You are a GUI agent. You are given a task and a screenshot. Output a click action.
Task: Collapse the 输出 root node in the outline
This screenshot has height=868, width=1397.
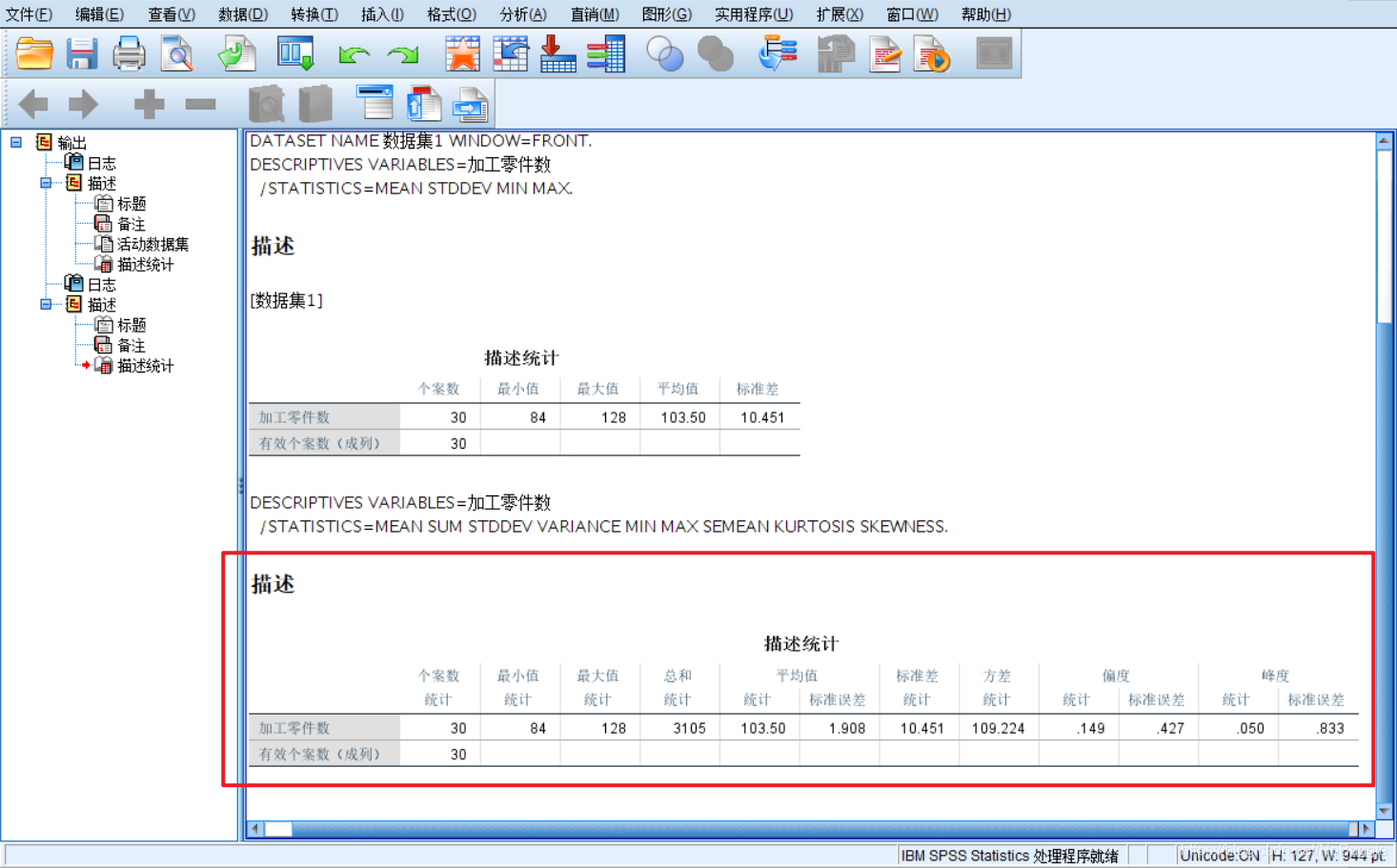coord(16,143)
